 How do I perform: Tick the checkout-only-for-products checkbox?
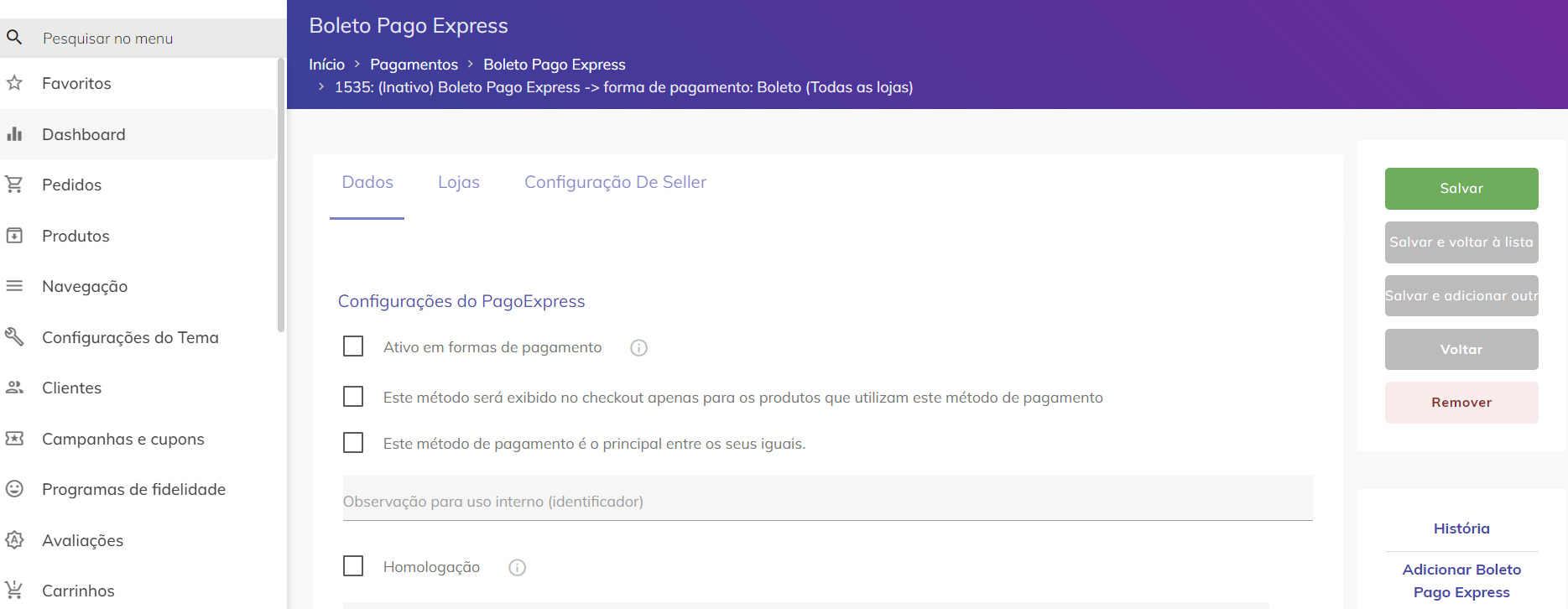353,397
